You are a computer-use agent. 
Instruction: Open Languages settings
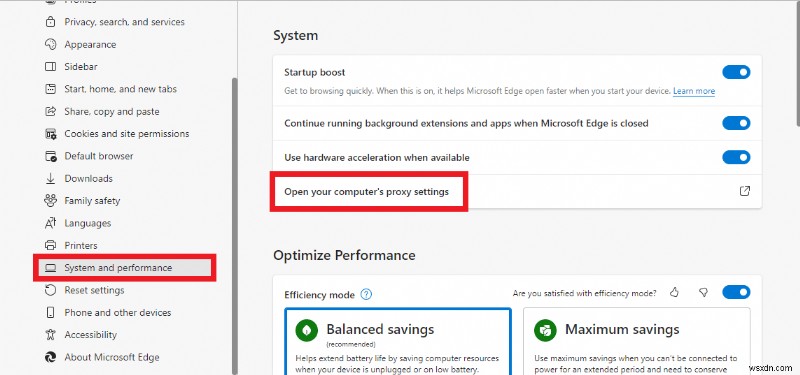click(x=87, y=223)
